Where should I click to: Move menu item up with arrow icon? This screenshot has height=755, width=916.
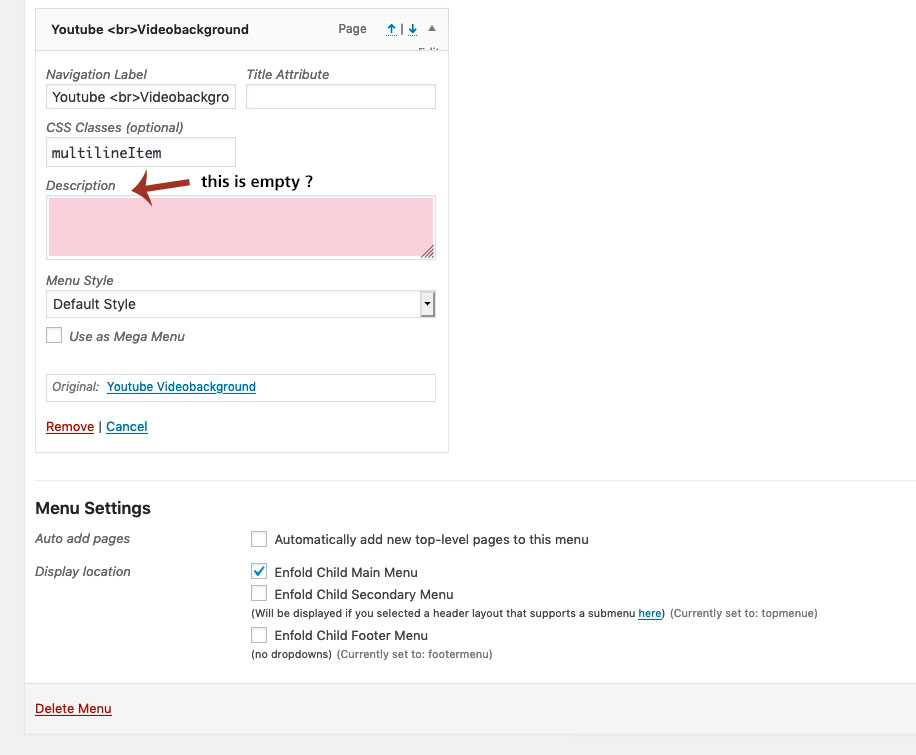click(391, 29)
